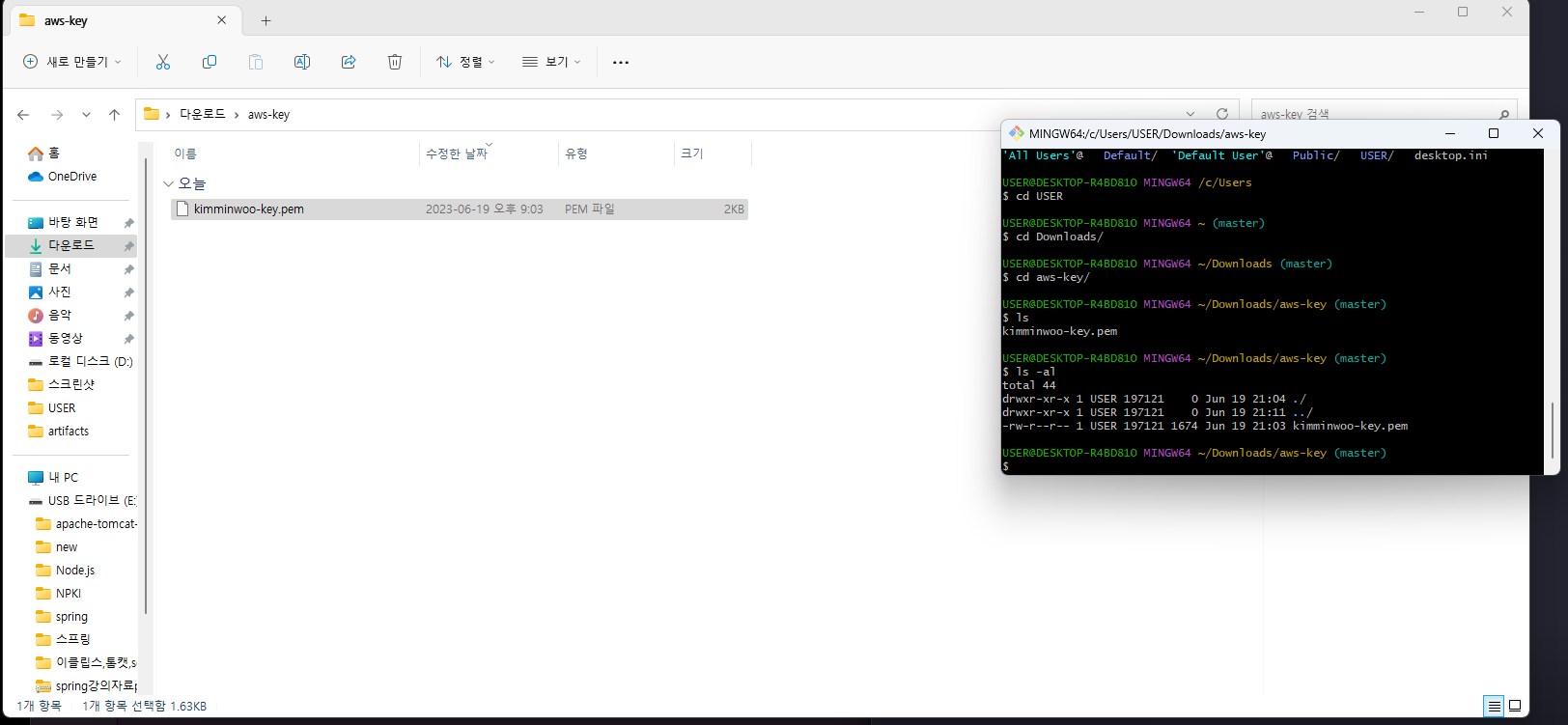Unpin 문서 via its pin icon
Image resolution: width=1568 pixels, height=725 pixels.
128,269
